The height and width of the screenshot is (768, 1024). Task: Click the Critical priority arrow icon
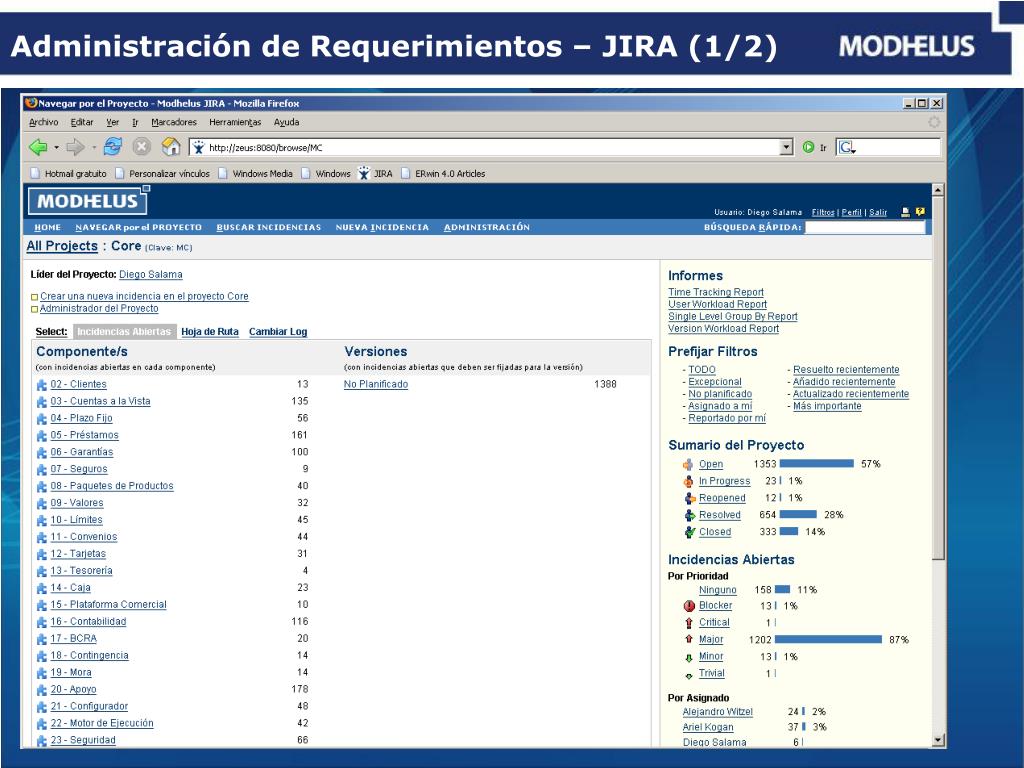click(689, 623)
